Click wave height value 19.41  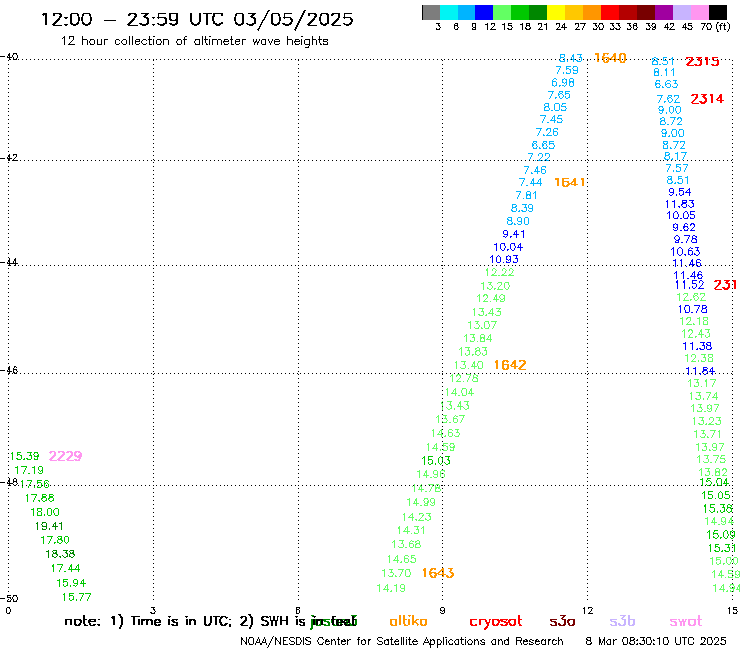(x=49, y=526)
